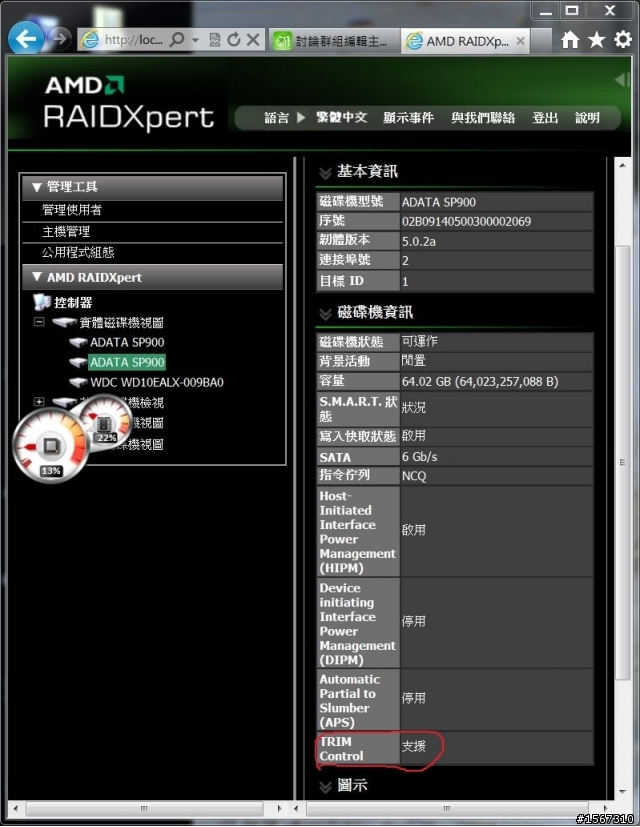Click the hide sidebar arrow at top right
Viewport: 640px width, 827px height.
(622, 80)
